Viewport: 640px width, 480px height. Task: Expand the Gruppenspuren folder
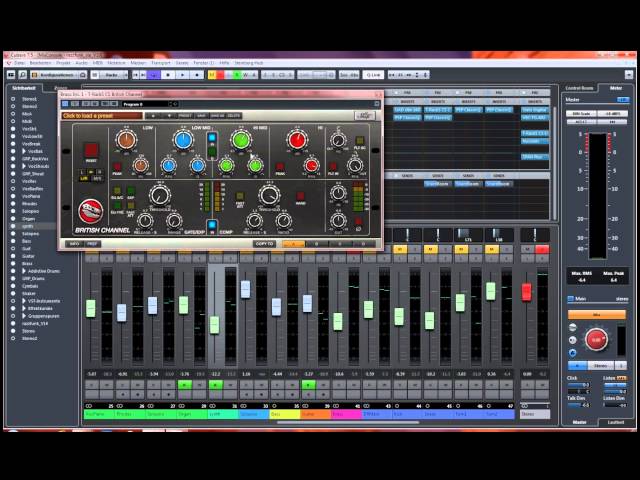pos(24,316)
